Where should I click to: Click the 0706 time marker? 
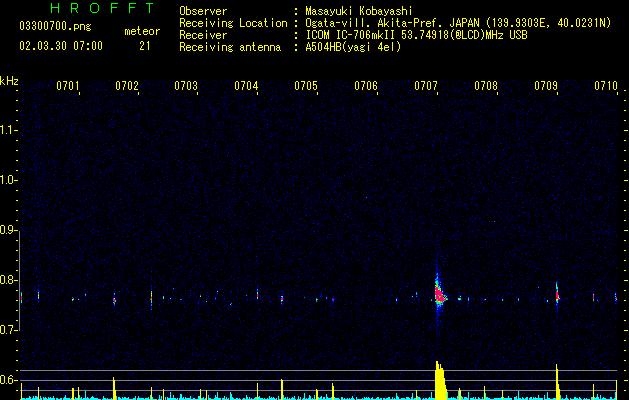(366, 86)
